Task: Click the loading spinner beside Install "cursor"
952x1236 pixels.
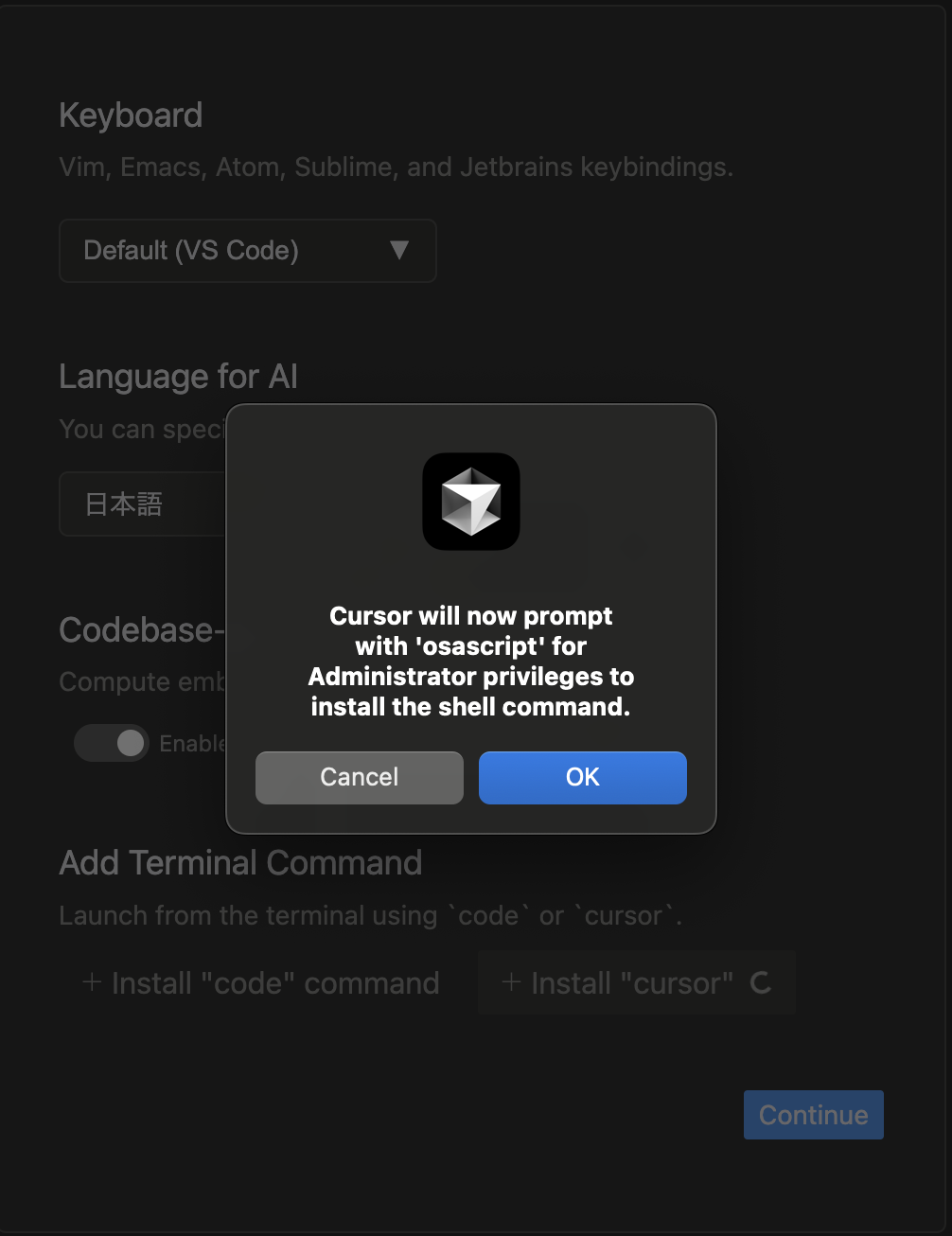Action: click(761, 983)
